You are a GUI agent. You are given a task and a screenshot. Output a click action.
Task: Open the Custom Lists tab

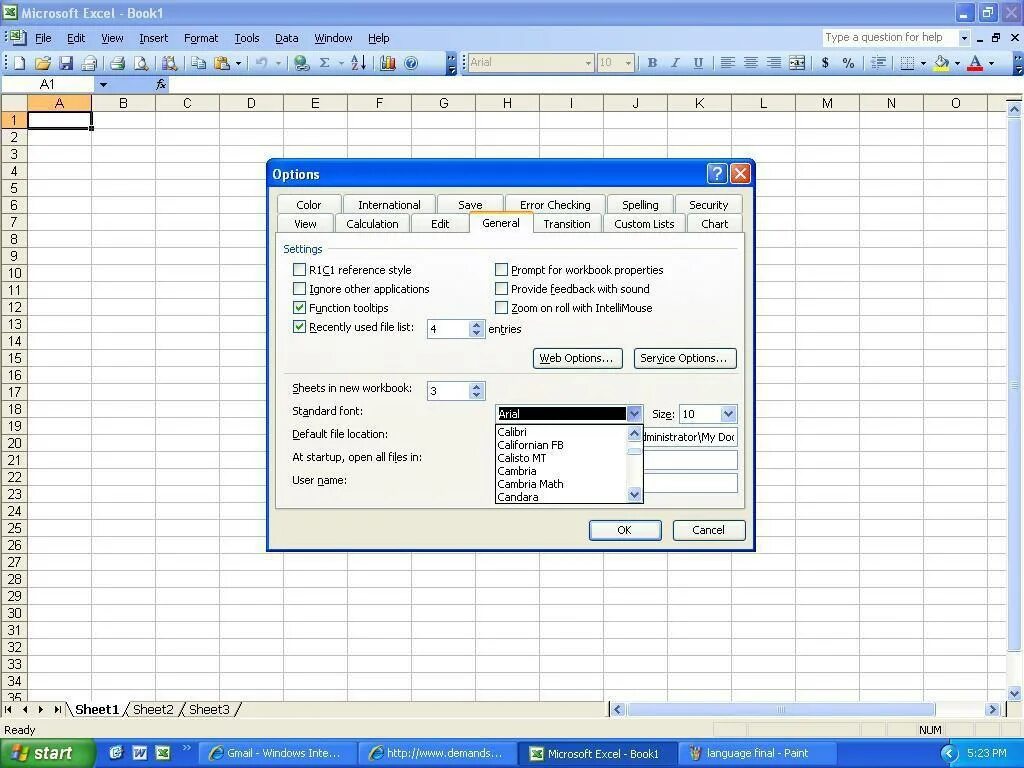(x=644, y=223)
